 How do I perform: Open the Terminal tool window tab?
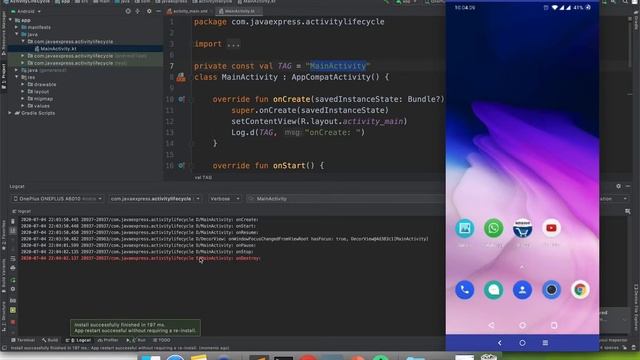[x=23, y=340]
